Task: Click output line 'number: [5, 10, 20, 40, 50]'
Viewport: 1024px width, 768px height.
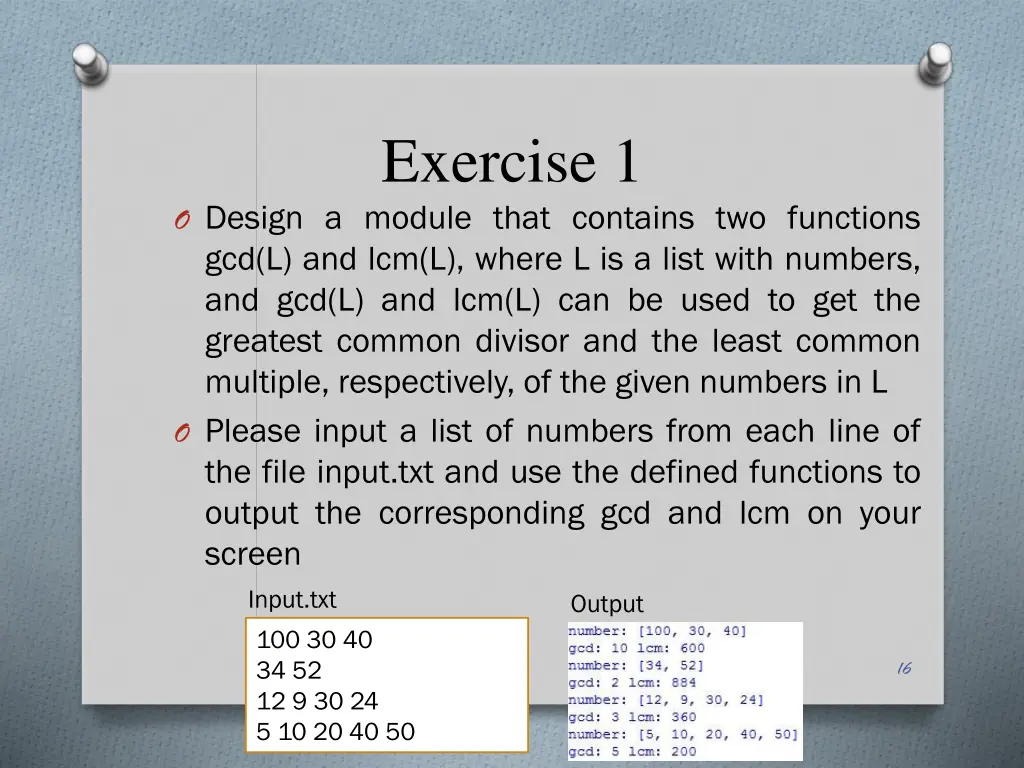Action: [x=683, y=734]
